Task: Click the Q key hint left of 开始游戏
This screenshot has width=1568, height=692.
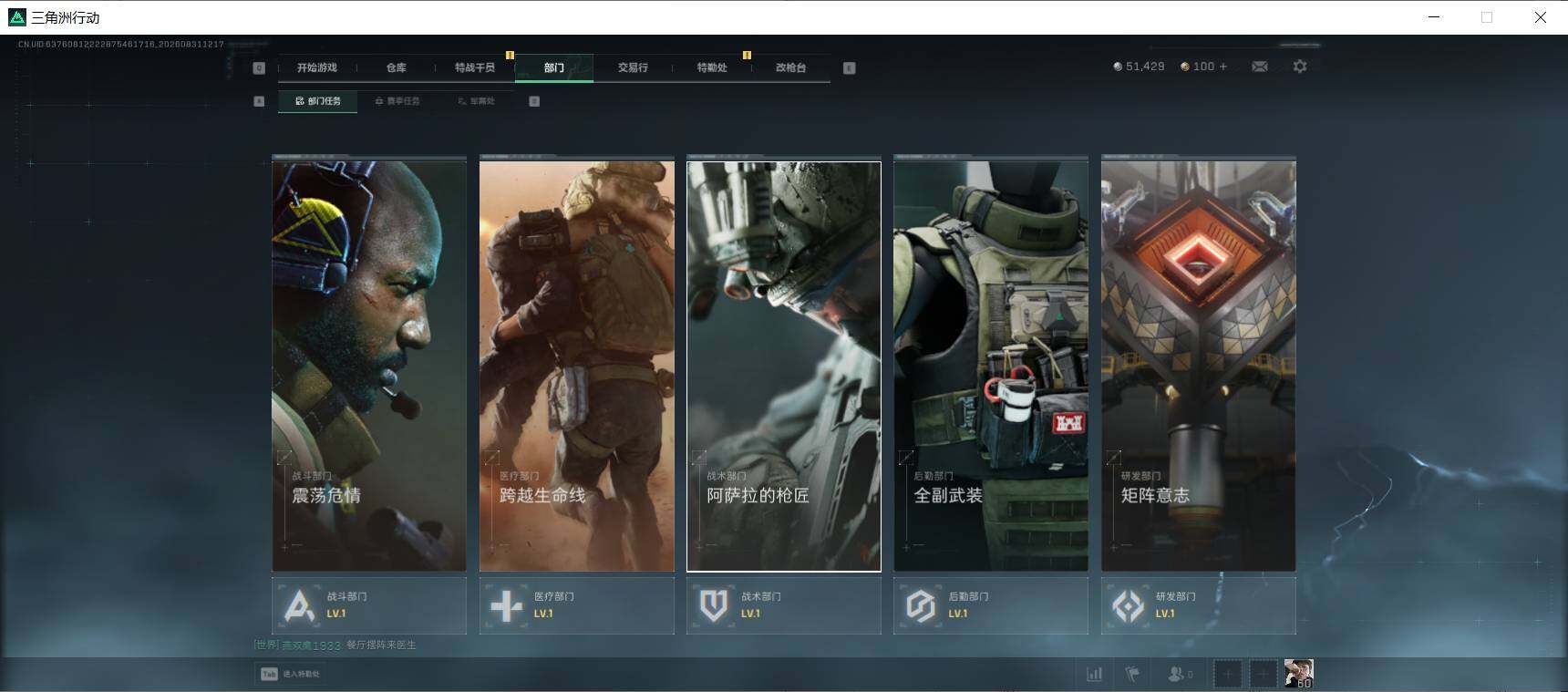Action: [x=259, y=67]
